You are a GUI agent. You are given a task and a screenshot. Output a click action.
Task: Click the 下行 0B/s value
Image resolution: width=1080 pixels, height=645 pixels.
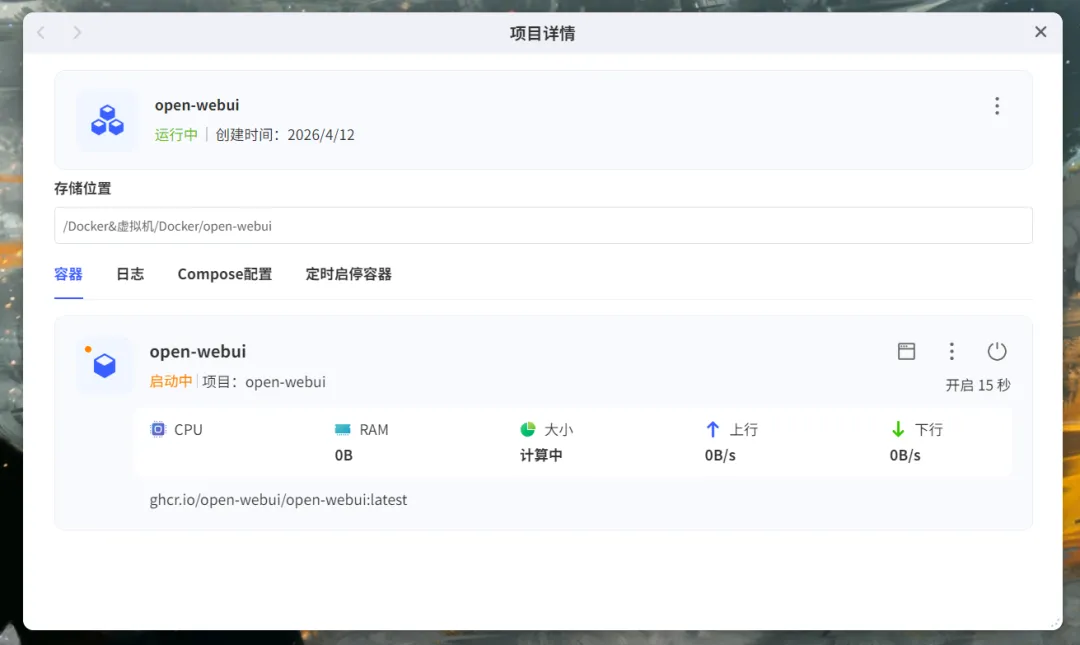905,455
